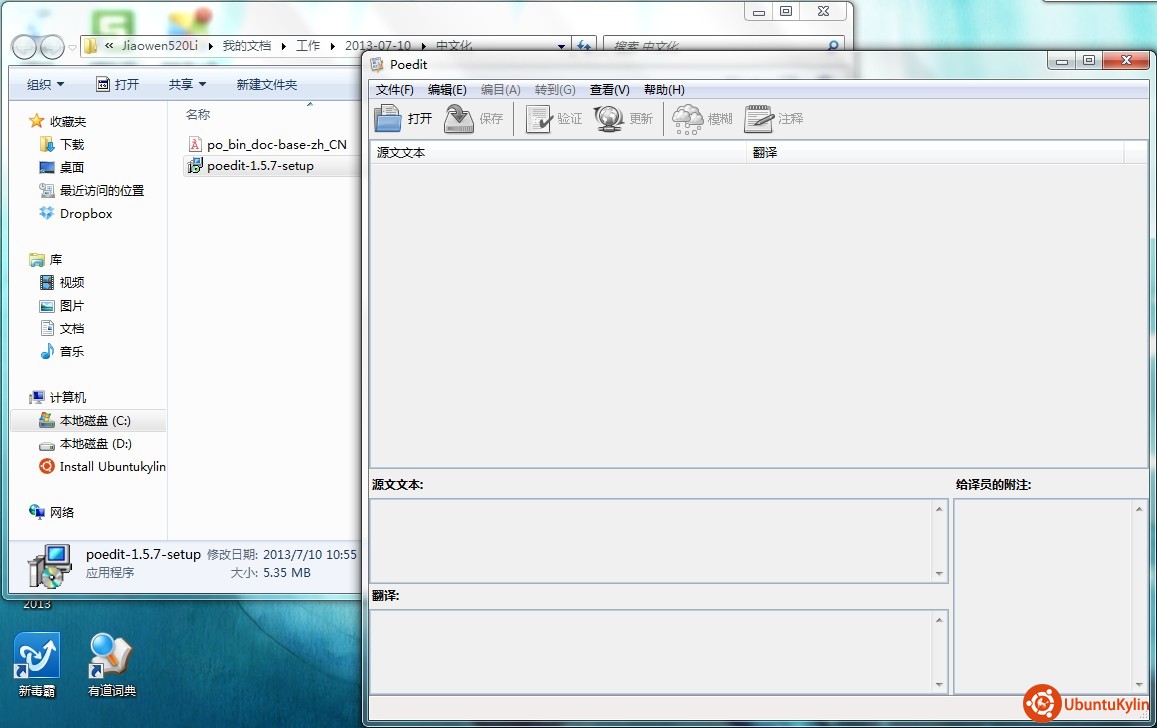Click the Save (保存) toolbar icon
The height and width of the screenshot is (728, 1157).
tap(458, 119)
